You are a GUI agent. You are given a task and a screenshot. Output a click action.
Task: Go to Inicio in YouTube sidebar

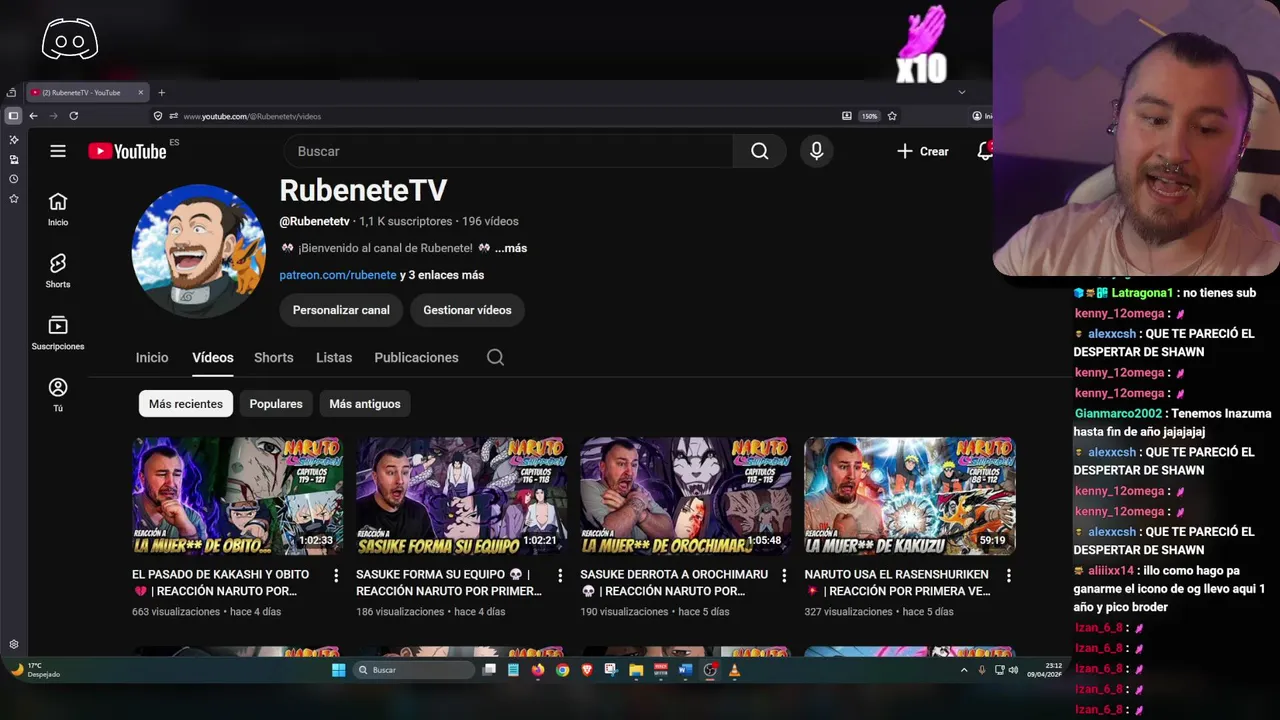pos(58,209)
